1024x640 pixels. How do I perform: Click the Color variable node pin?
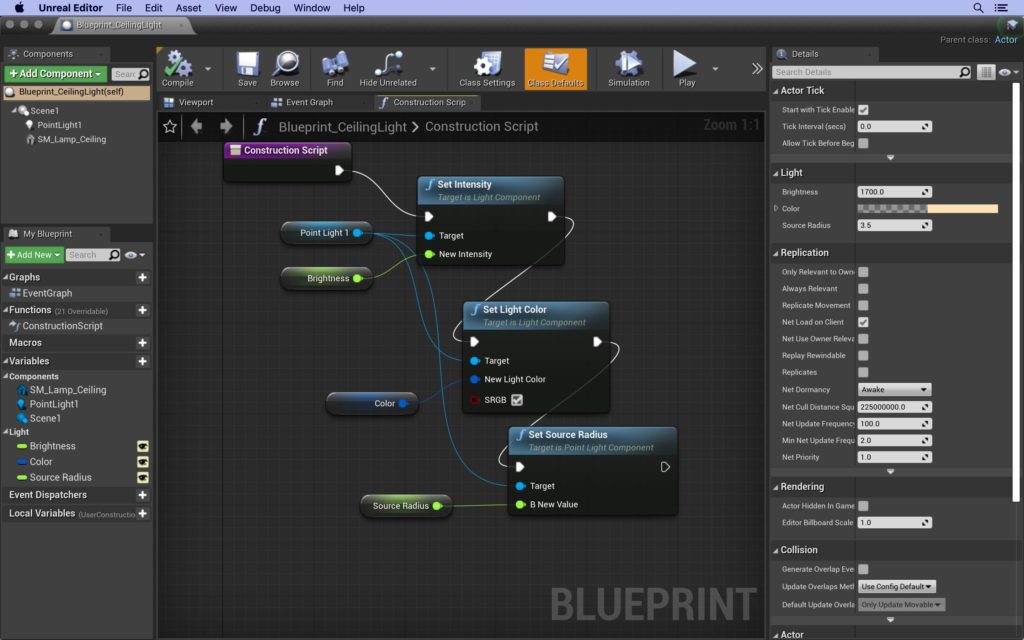pyautogui.click(x=403, y=404)
